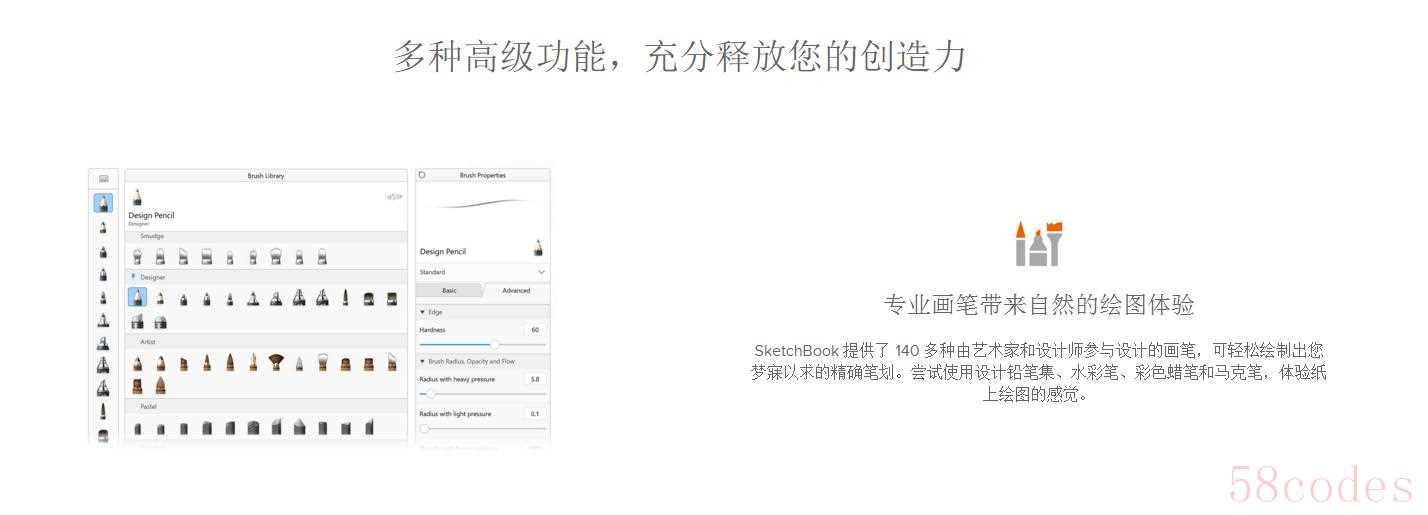Image resolution: width=1428 pixels, height=515 pixels.
Task: Click the Brush Library panel title
Action: pos(266,175)
